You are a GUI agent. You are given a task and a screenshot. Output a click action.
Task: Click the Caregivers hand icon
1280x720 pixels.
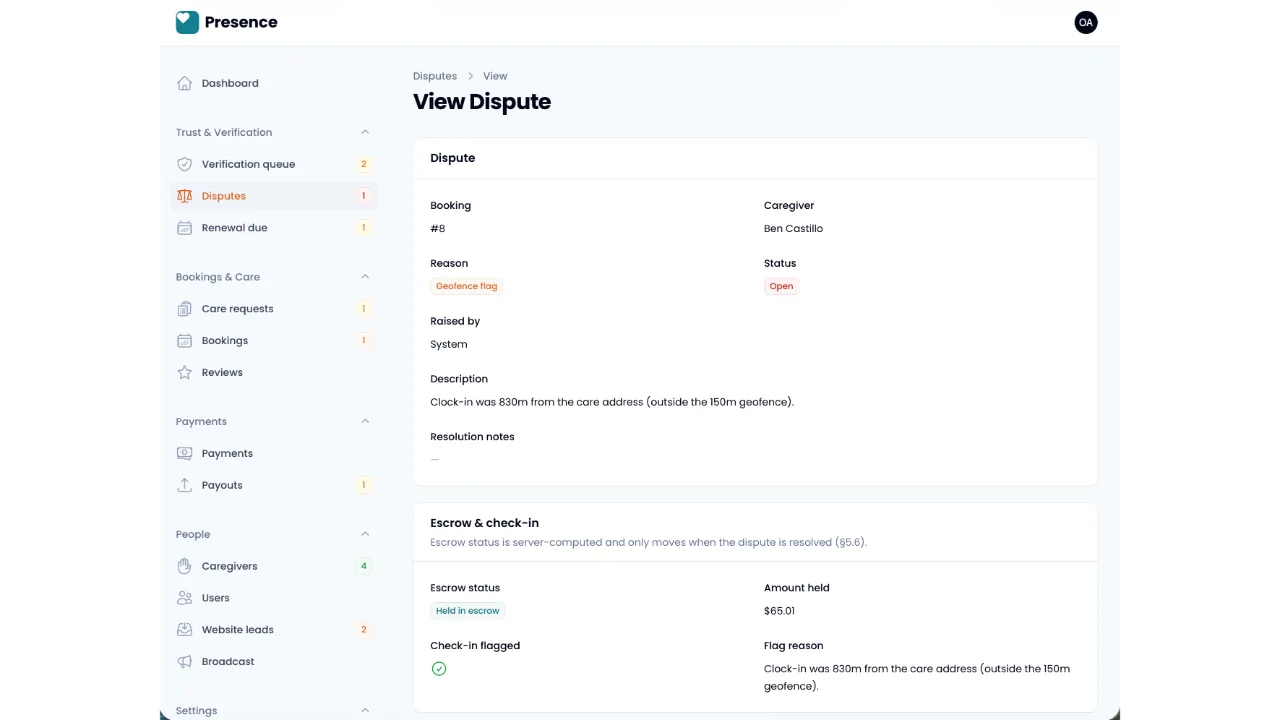pos(184,566)
